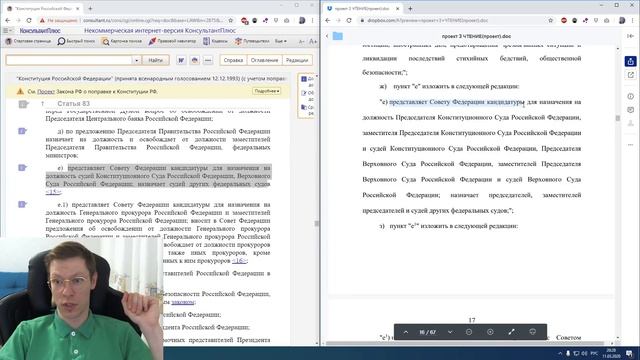Expand the search field history dropdown arrow
Viewport: 640px width, 360px height.
point(136,60)
